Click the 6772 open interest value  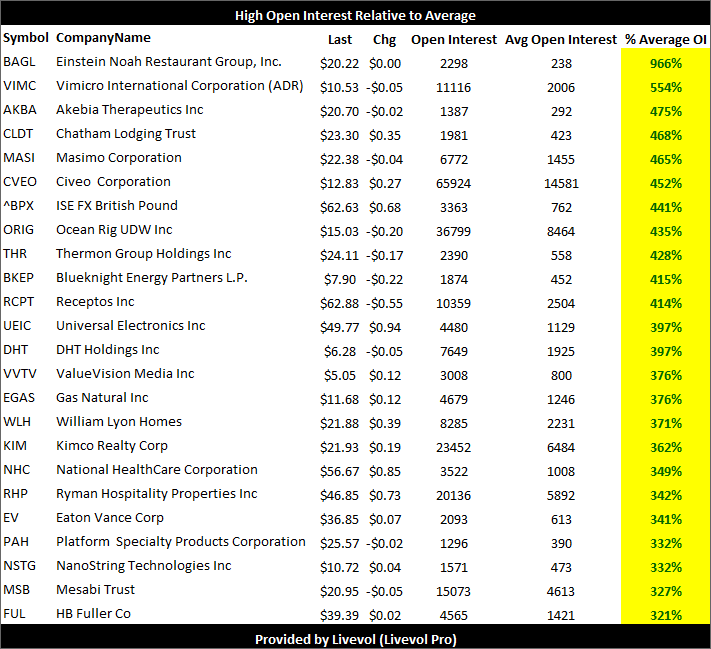point(453,160)
